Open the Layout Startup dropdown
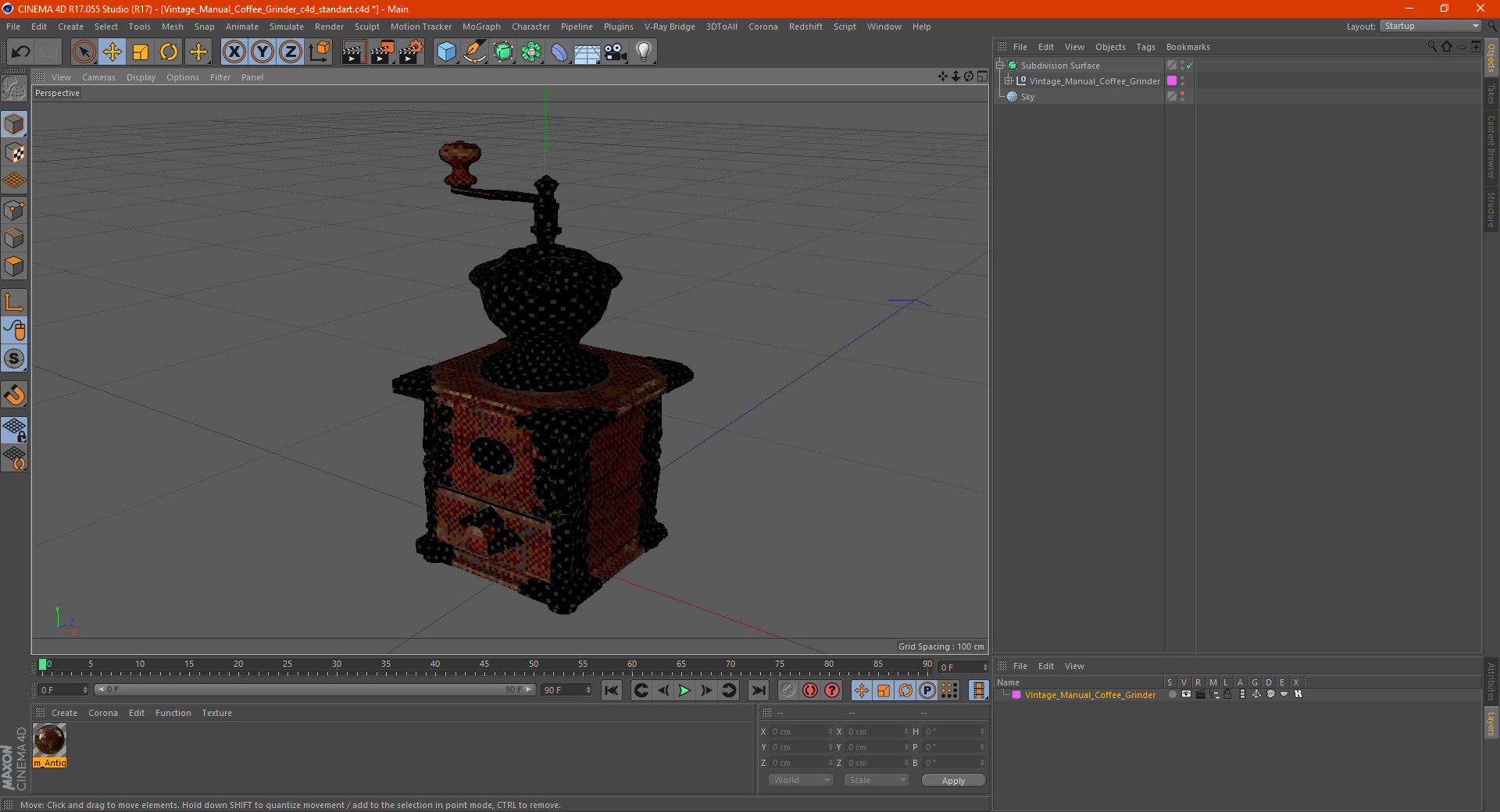Screen dimensions: 1500x812 [1430, 26]
